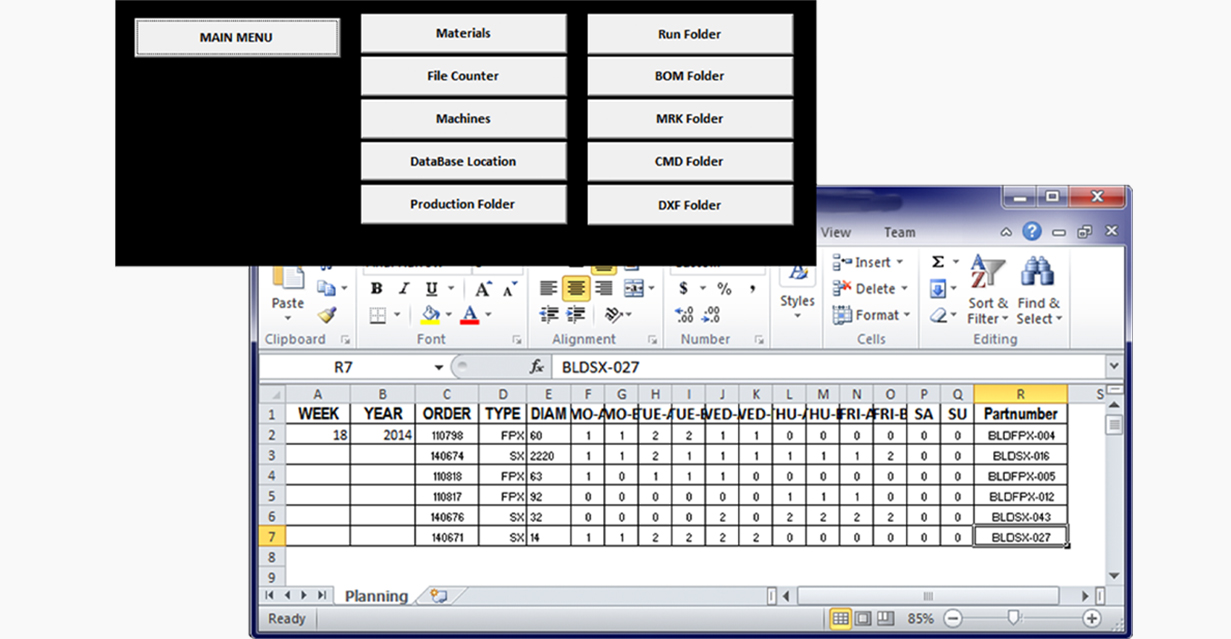Click the AutoSum sigma icon
Screen dimensions: 1231x639
938,262
